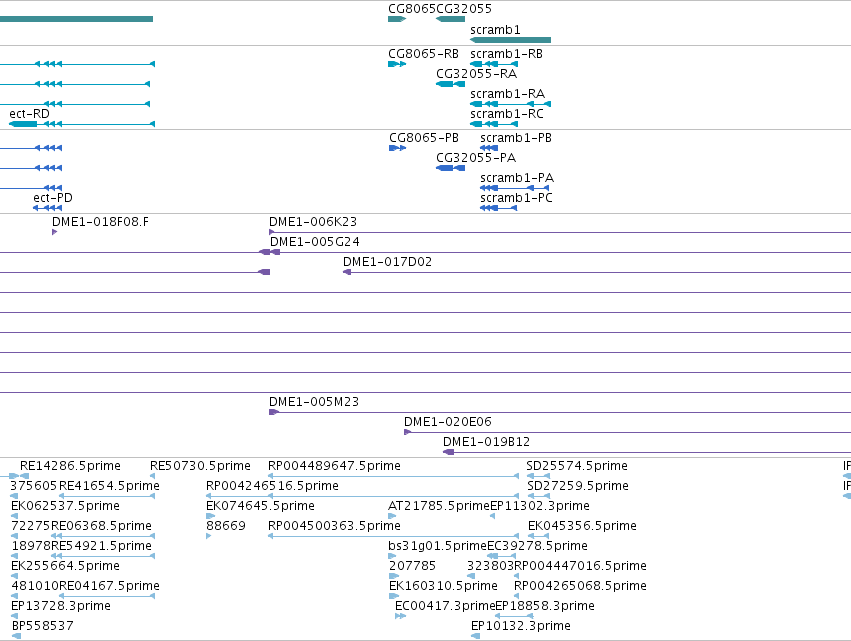
Task: Click the DME1-017D02 clone start arrow
Action: (x=347, y=272)
